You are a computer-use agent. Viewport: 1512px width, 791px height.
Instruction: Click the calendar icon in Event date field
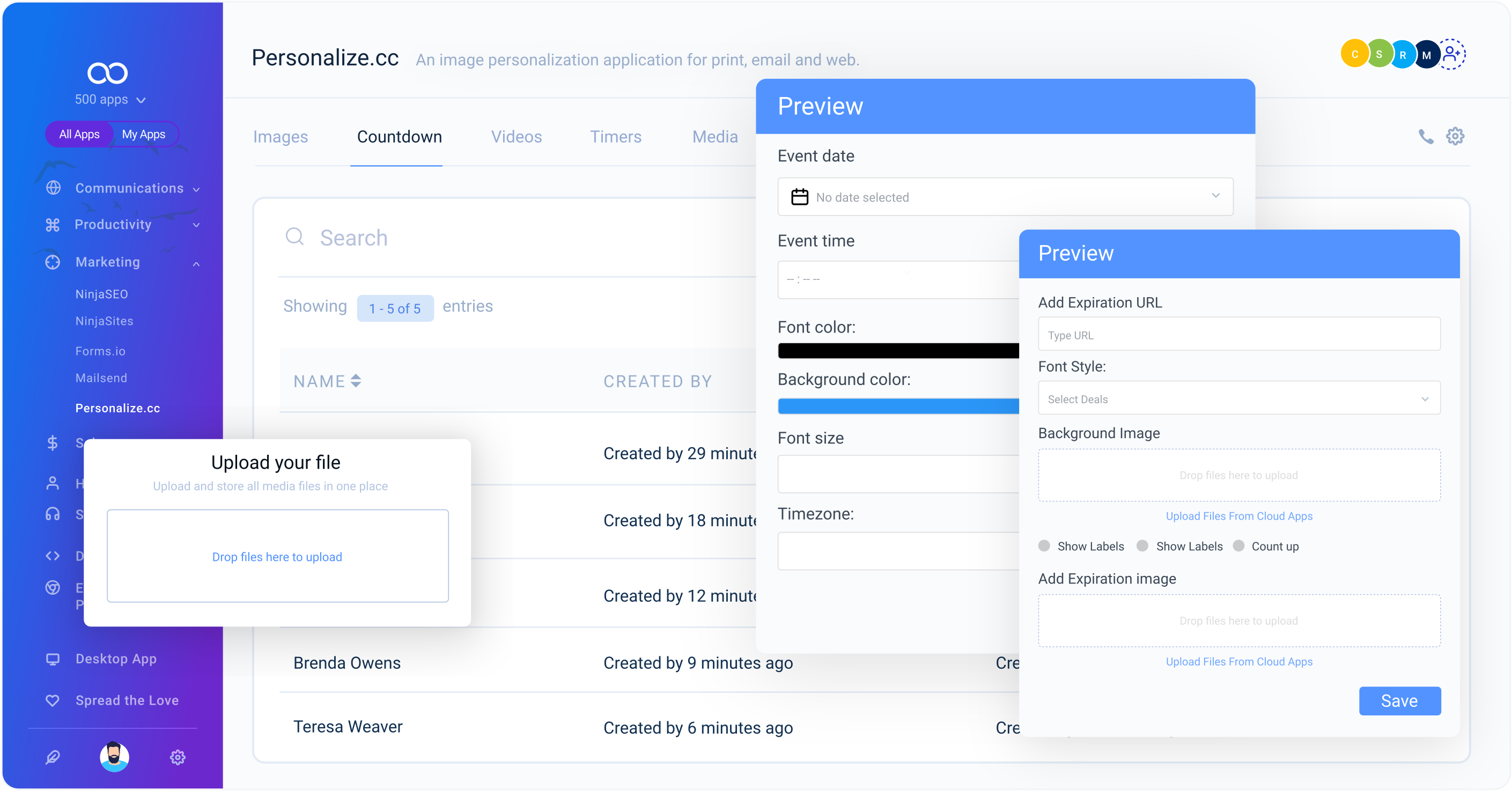coord(799,197)
